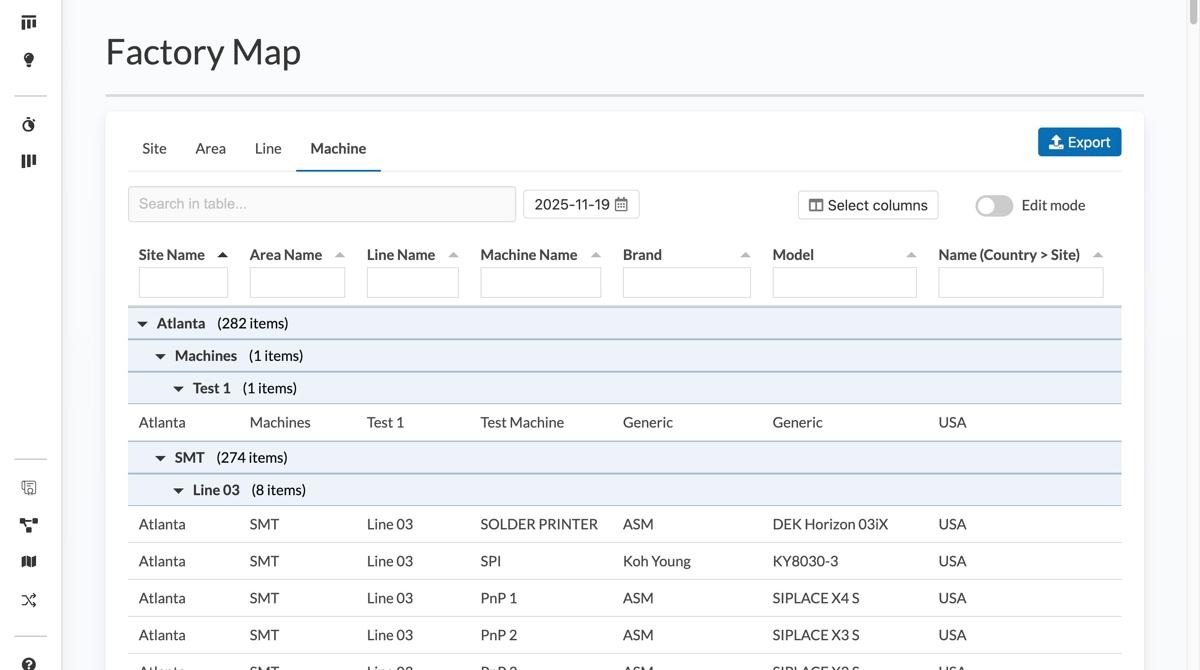
Task: Sort by Site Name arrow icon
Action: click(222, 255)
